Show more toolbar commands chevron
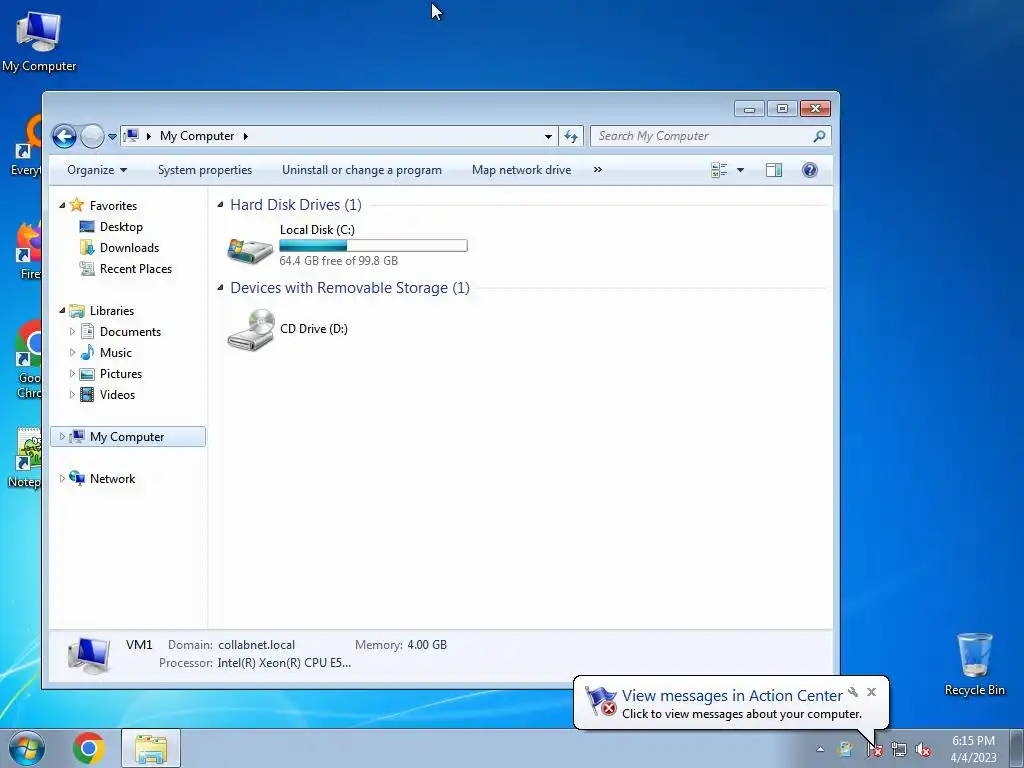Screen dimensions: 1024x768 click(x=598, y=170)
